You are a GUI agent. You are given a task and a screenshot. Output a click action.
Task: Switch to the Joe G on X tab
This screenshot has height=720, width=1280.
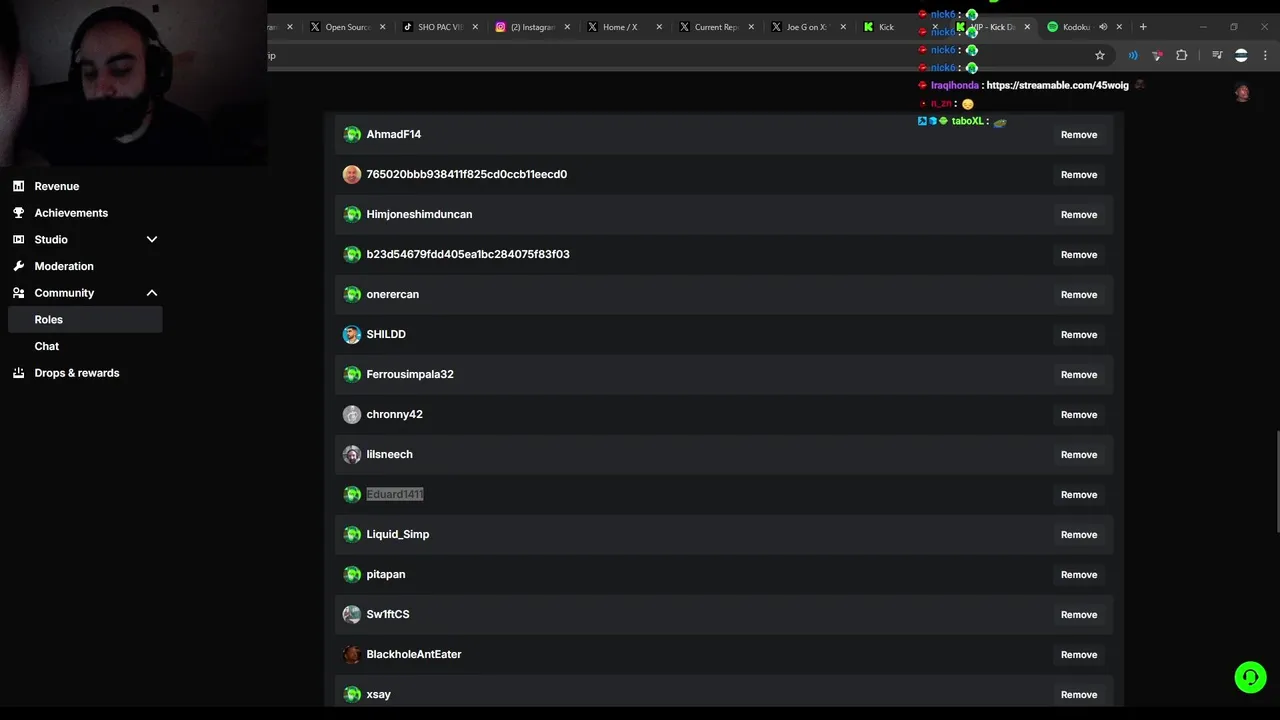click(806, 27)
